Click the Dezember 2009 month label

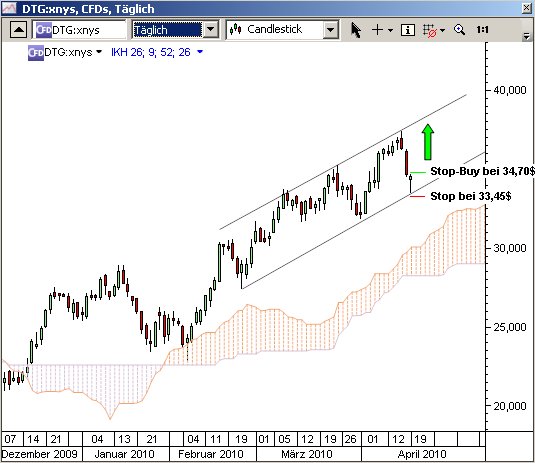pos(40,454)
